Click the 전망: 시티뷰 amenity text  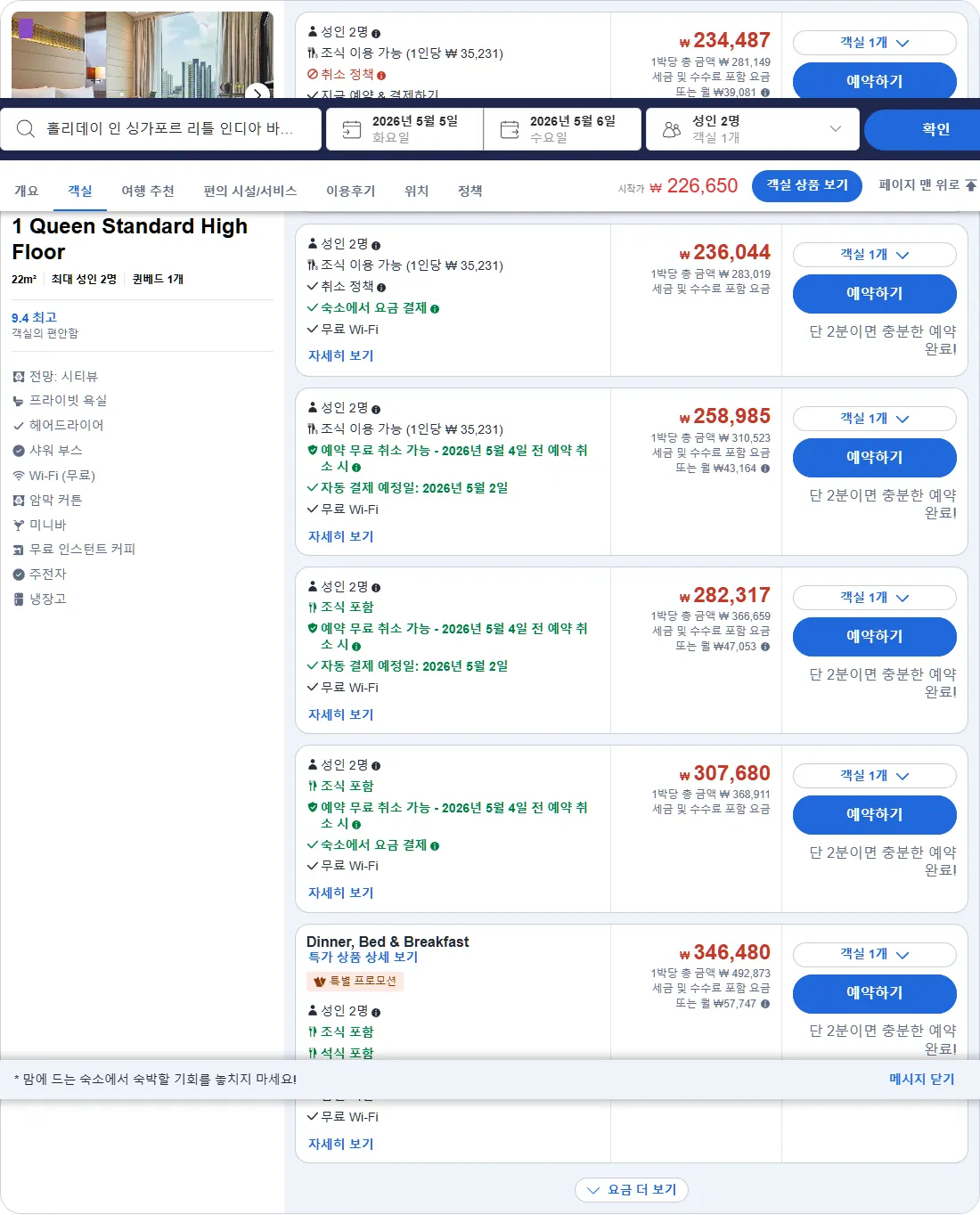tap(63, 377)
